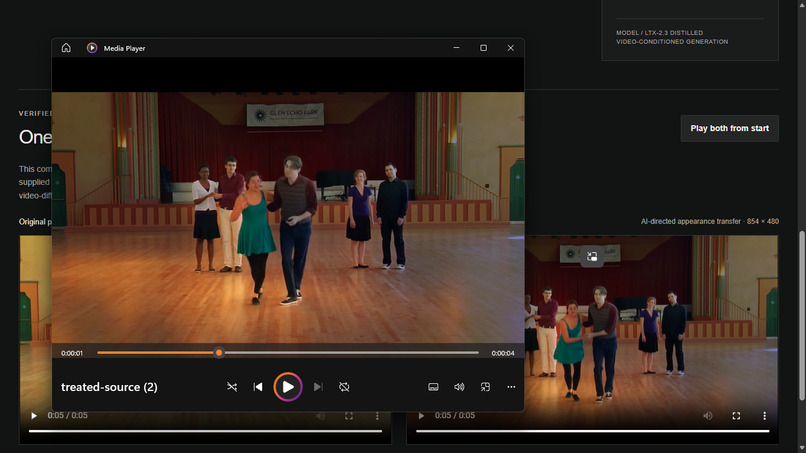This screenshot has height=453, width=806.
Task: Click MODEL / LTX-2.3 DISTILLED text
Action: [x=660, y=32]
